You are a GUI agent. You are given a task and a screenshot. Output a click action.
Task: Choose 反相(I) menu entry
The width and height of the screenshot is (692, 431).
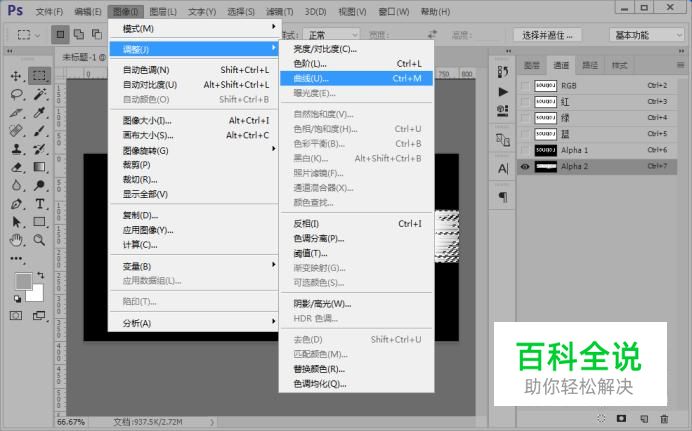click(x=357, y=224)
